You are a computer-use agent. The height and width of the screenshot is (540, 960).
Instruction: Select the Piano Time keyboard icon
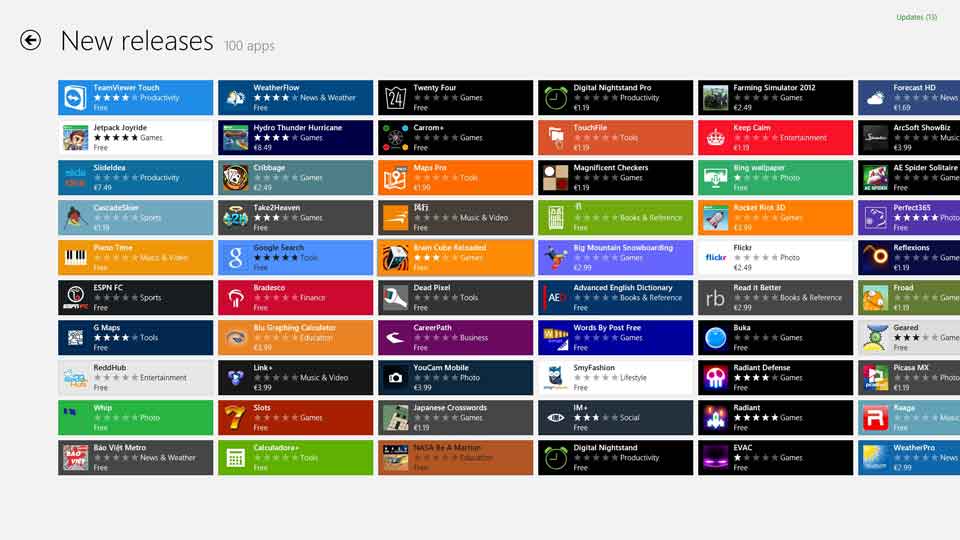75,258
